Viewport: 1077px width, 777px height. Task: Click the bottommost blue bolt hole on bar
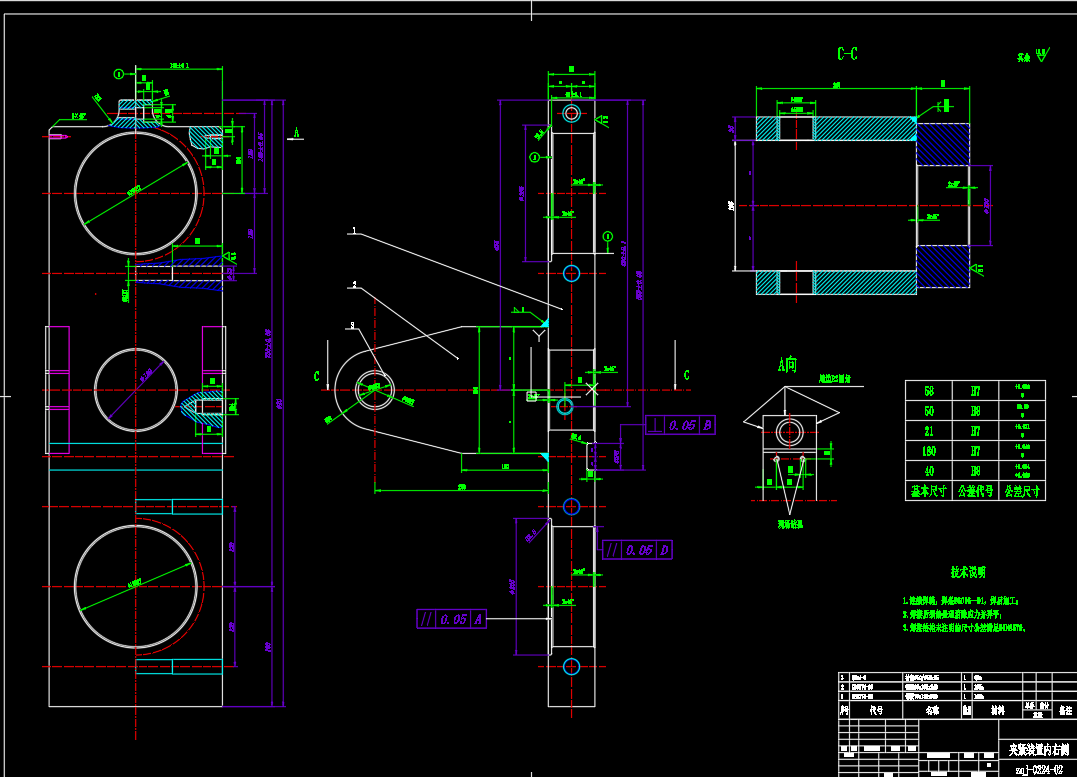pyautogui.click(x=571, y=667)
